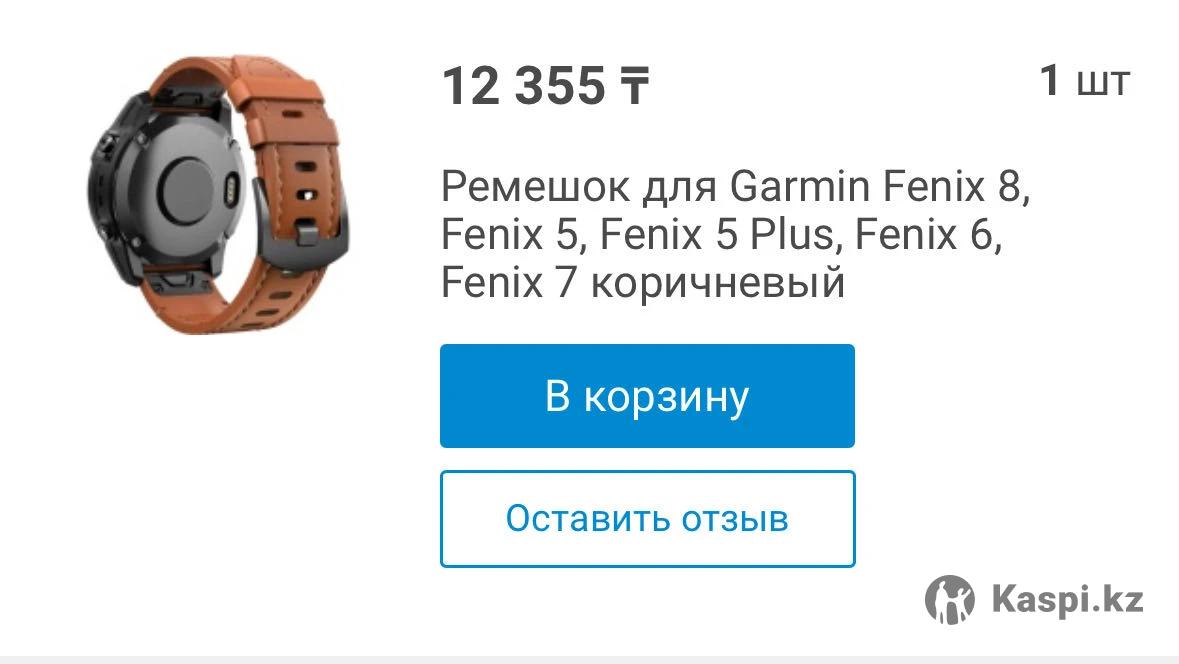Click the charging contacts on watch back

pos(232,188)
